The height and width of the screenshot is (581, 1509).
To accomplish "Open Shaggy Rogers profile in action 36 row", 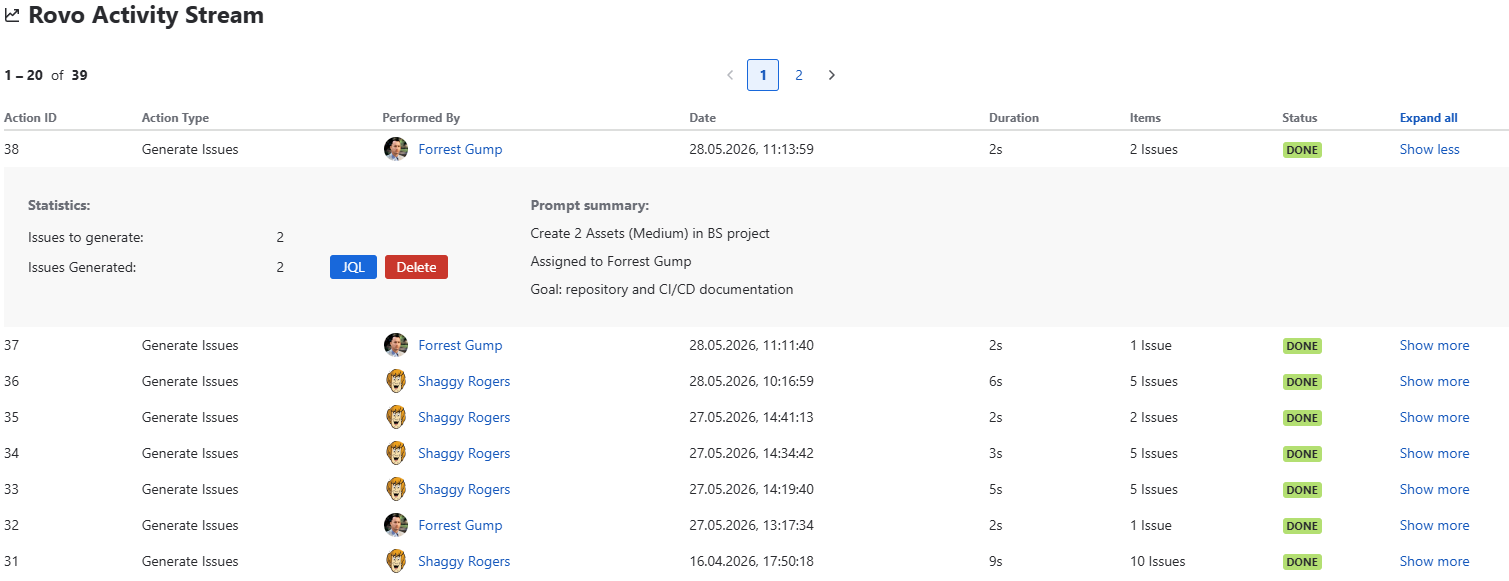I will (x=464, y=381).
